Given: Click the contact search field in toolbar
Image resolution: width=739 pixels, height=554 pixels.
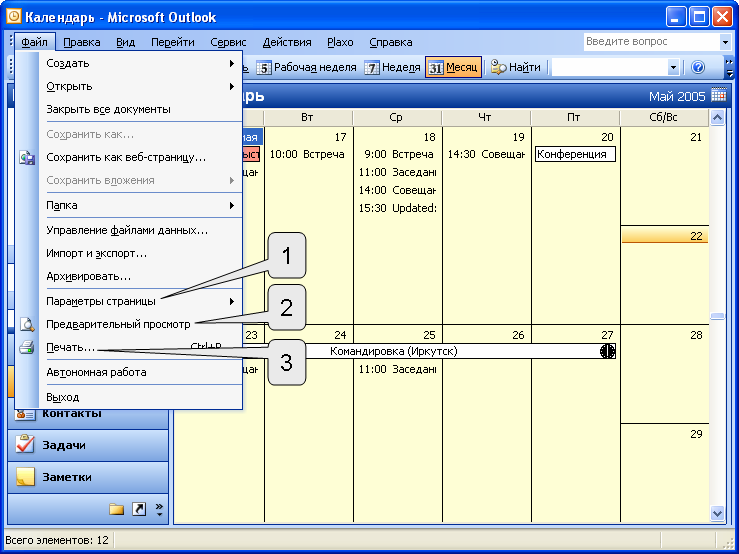Looking at the screenshot, I should click(x=609, y=68).
